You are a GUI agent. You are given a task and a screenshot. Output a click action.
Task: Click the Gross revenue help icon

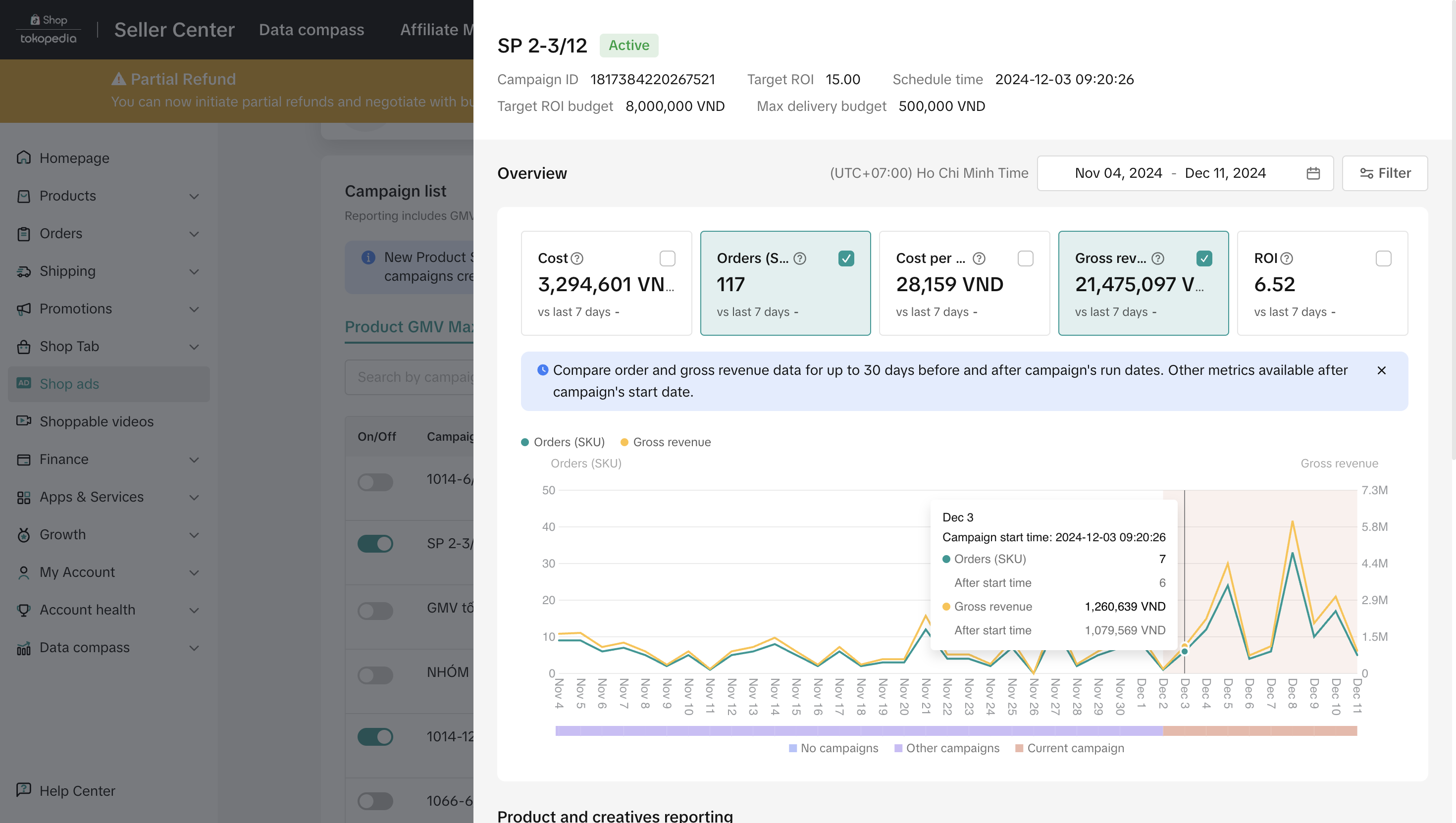pyautogui.click(x=1157, y=258)
